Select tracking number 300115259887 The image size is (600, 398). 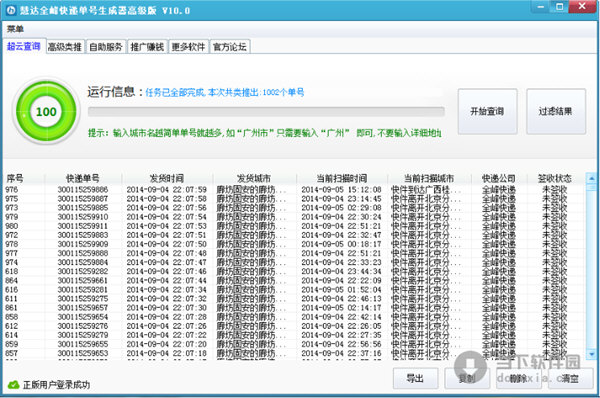(x=83, y=199)
